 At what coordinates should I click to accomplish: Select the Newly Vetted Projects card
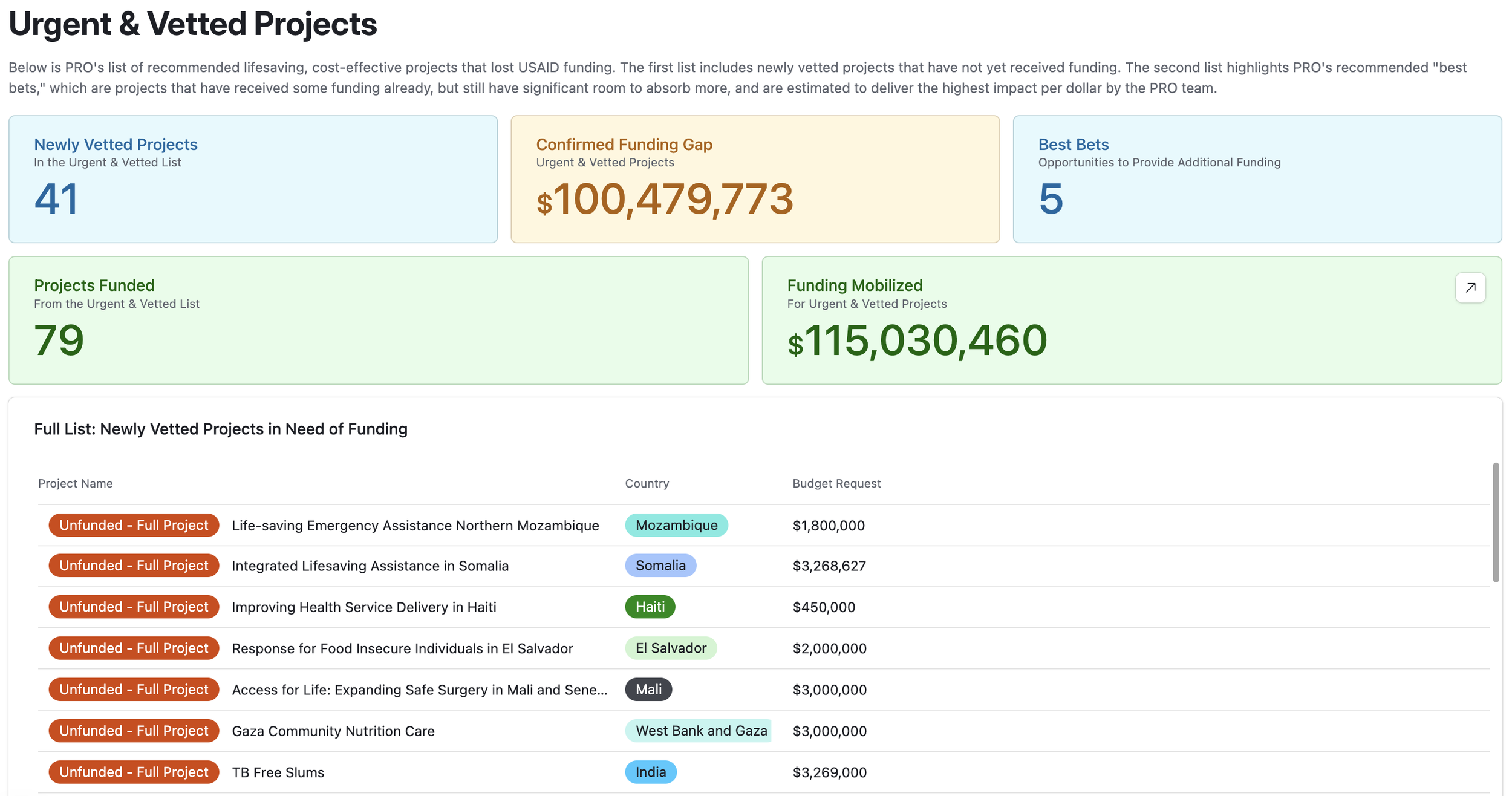[x=253, y=179]
